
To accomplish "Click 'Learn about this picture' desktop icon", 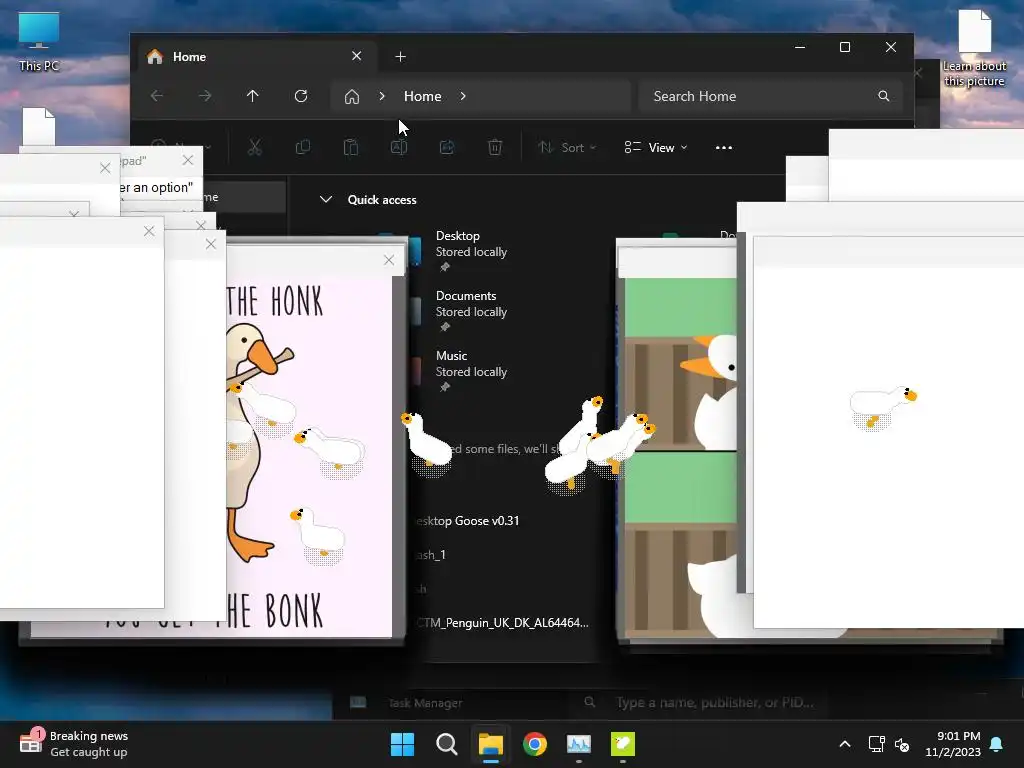I will 974,48.
